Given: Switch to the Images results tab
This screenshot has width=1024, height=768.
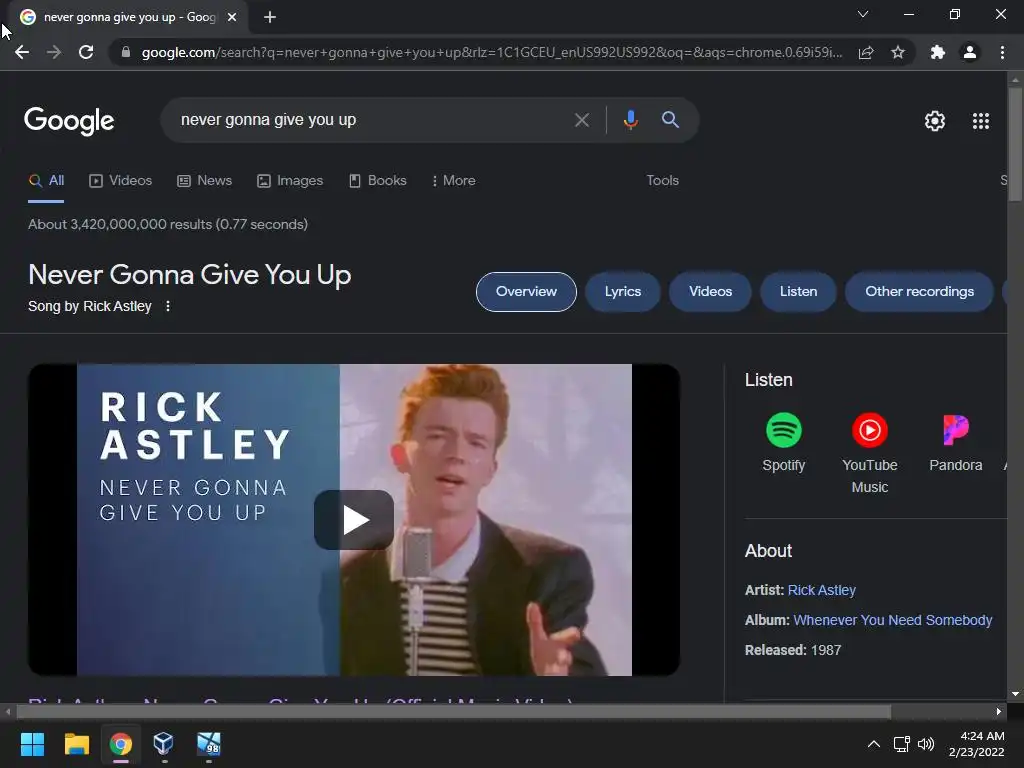Looking at the screenshot, I should (290, 181).
